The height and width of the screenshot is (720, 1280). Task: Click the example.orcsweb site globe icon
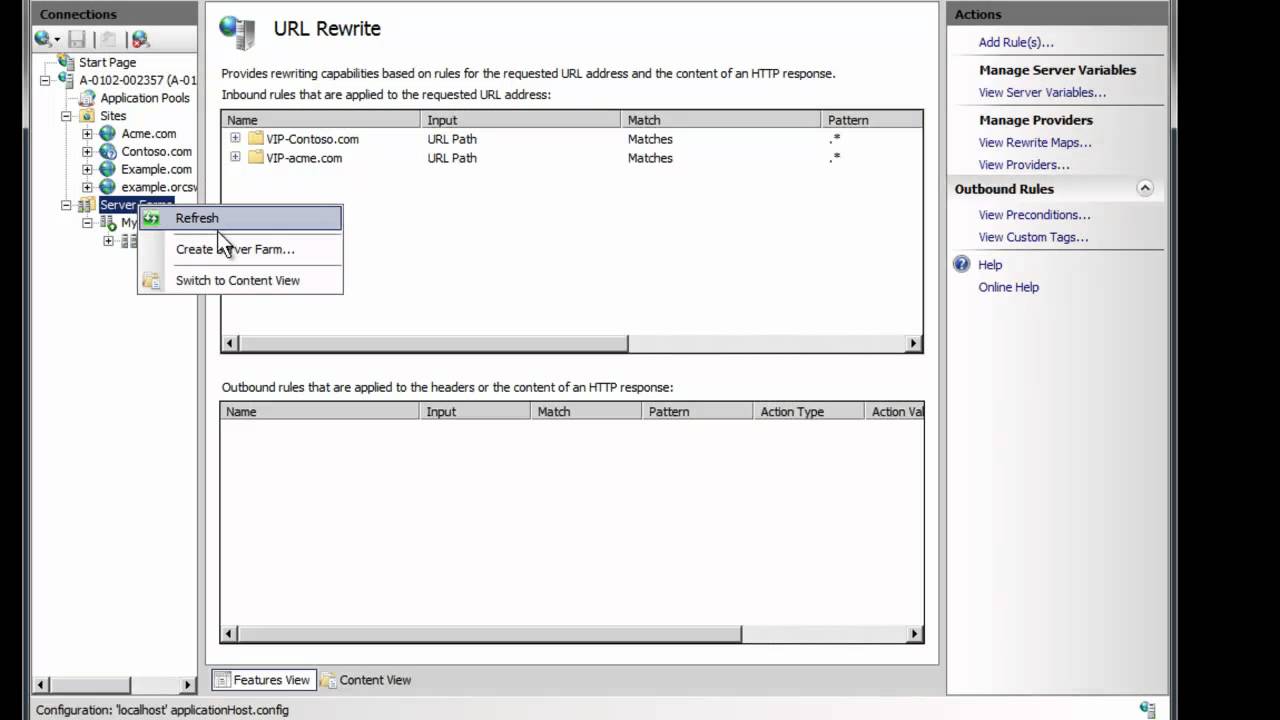[108, 188]
